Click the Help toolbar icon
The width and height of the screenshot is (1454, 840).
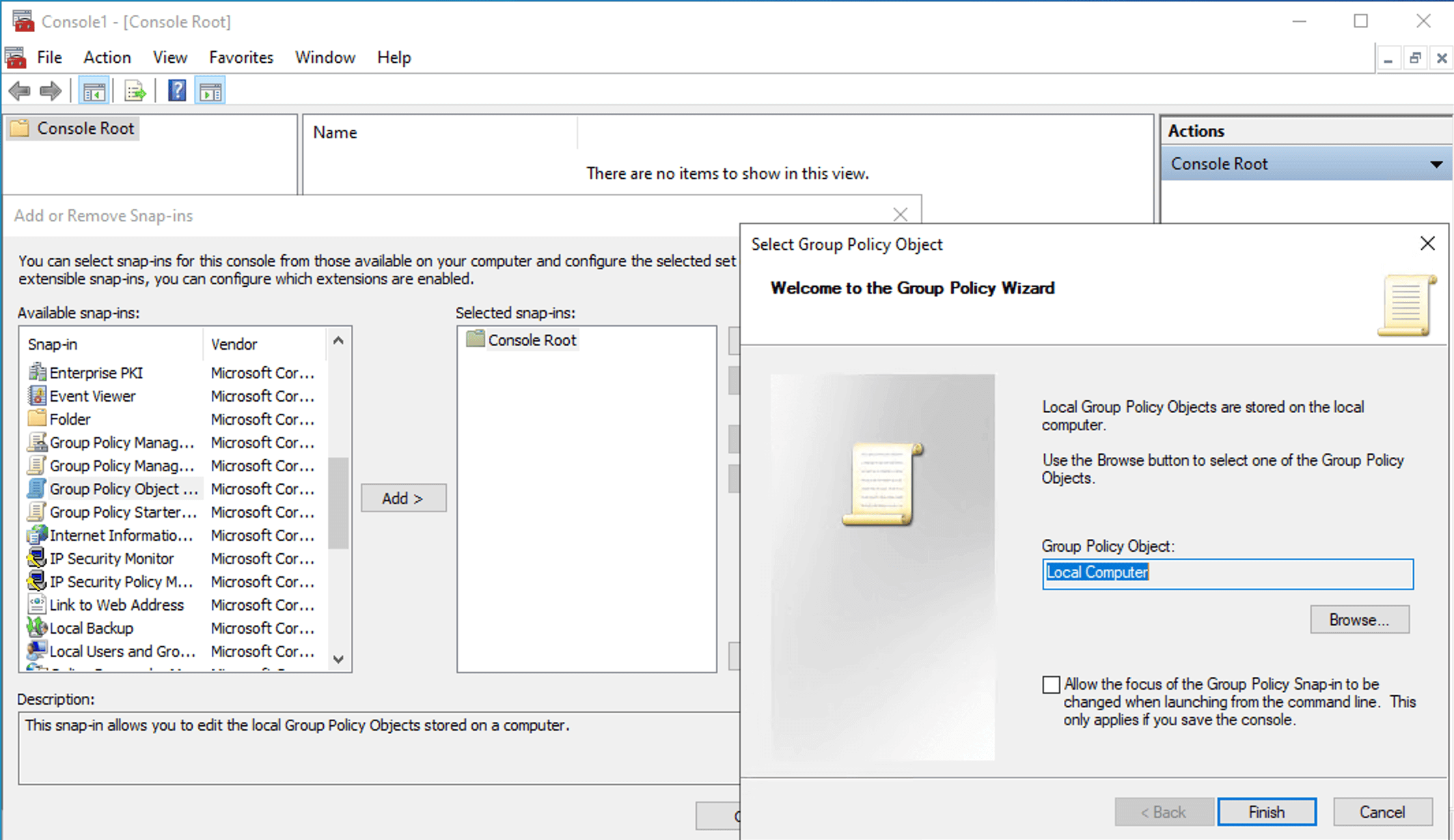point(176,89)
